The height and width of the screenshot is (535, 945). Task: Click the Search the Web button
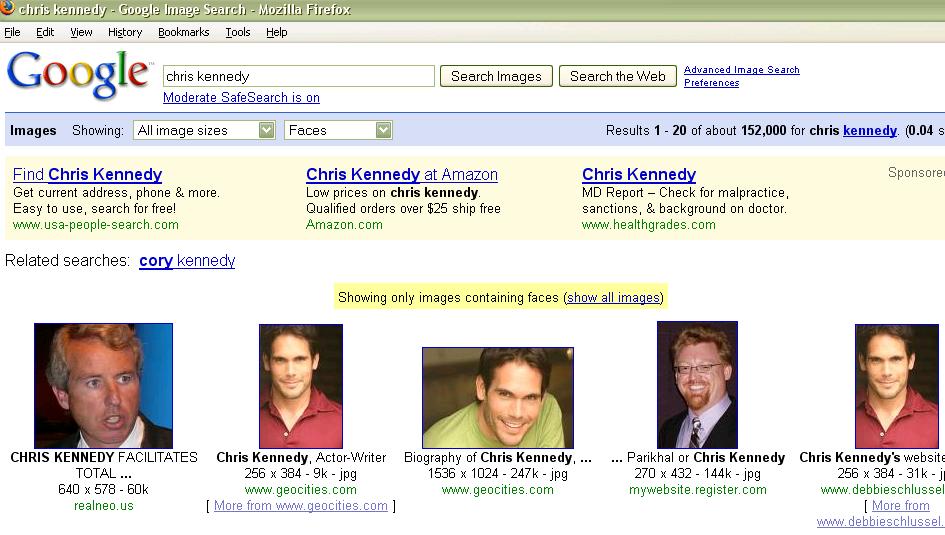(618, 76)
